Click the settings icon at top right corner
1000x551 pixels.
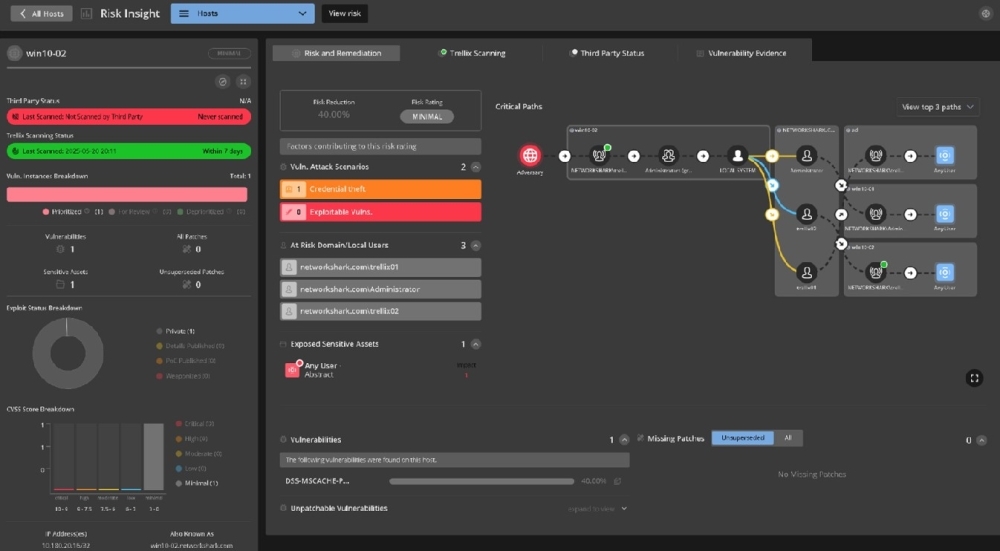tap(985, 13)
